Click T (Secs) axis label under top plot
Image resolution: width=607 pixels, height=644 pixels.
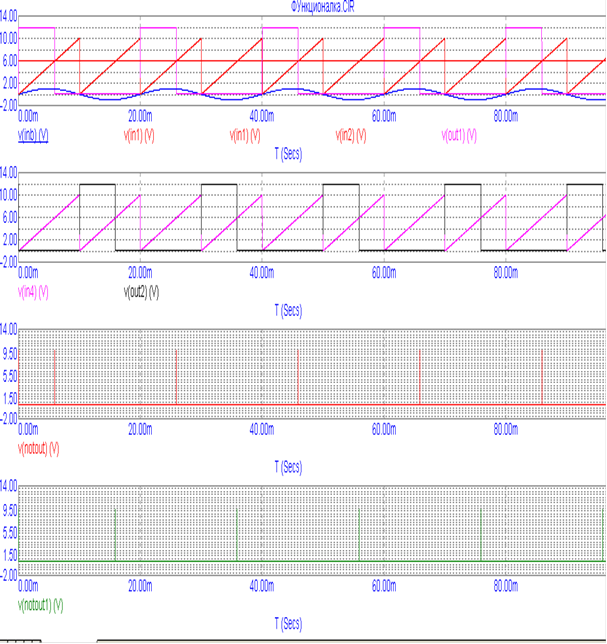click(288, 153)
